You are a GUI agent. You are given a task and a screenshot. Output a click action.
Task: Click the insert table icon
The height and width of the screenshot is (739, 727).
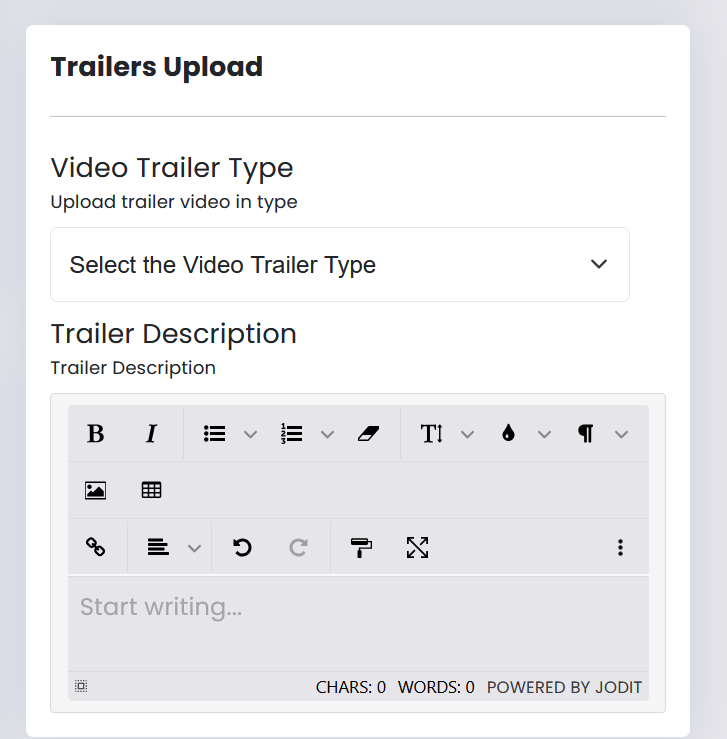tap(152, 490)
